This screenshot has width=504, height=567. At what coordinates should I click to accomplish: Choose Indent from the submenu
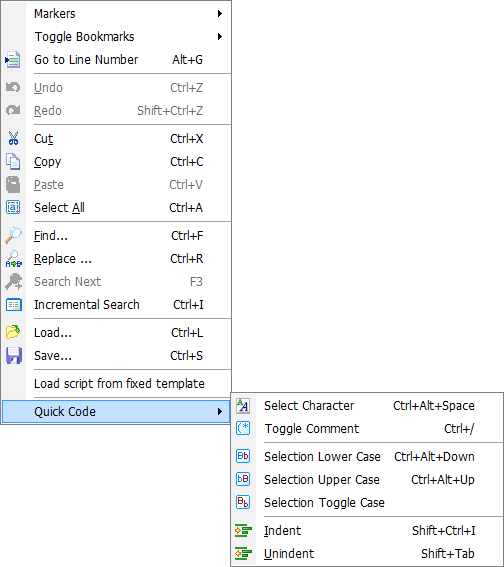[x=367, y=530]
